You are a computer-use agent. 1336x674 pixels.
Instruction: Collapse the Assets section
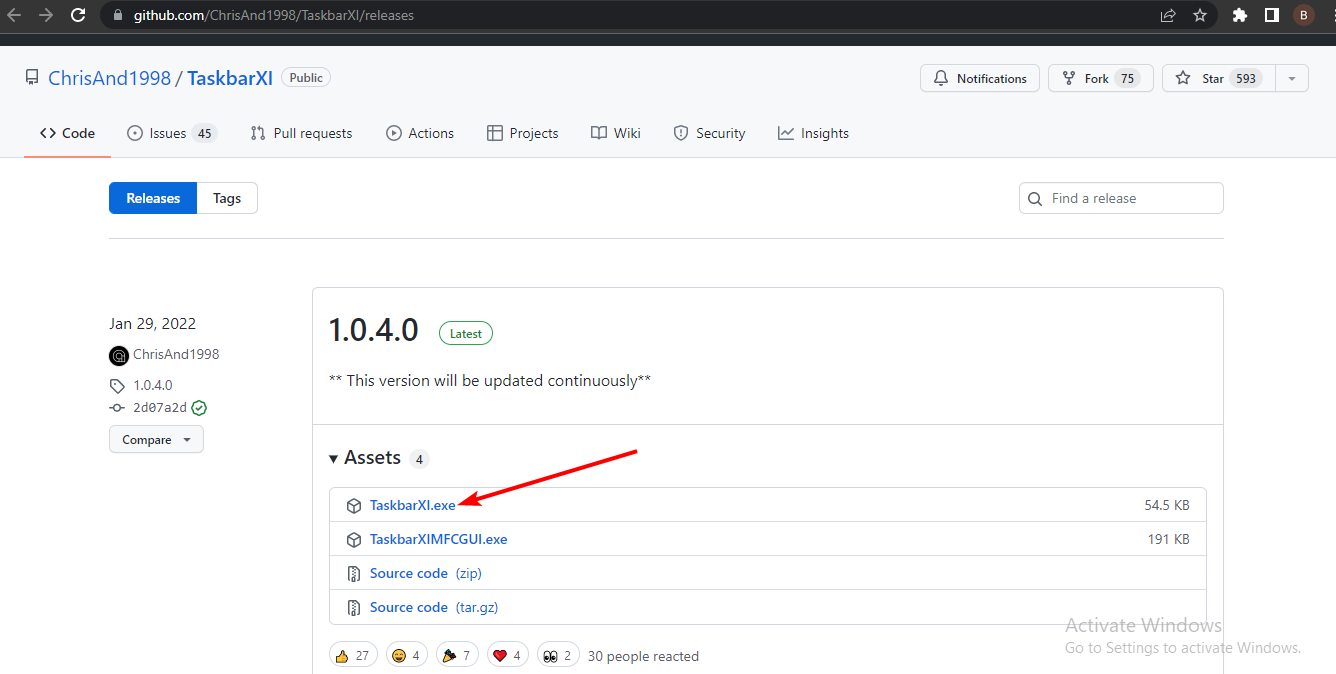click(x=333, y=457)
